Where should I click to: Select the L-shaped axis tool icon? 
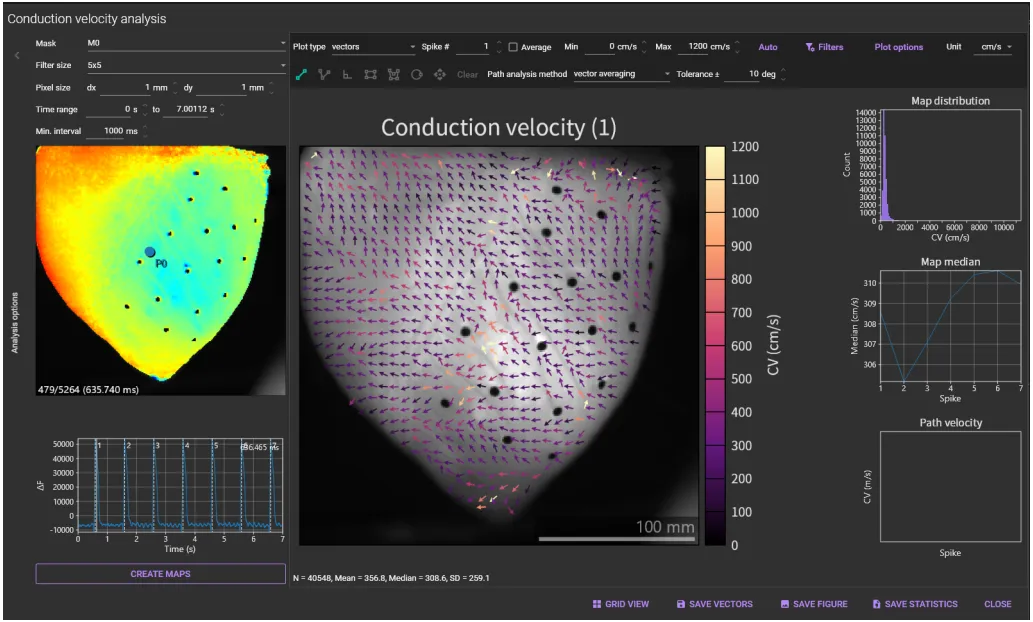coord(347,74)
